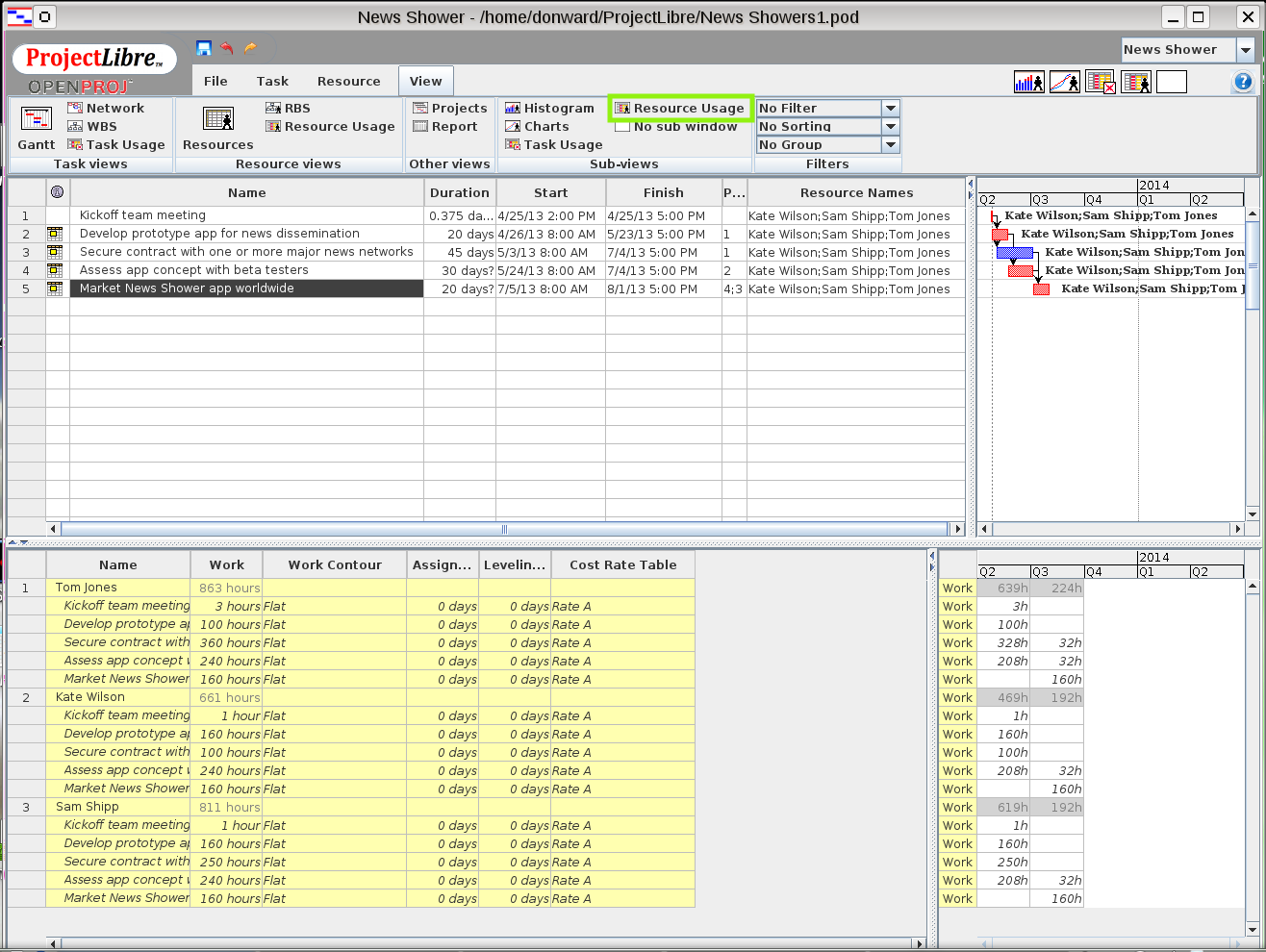Expand the No Filter dropdown
1266x952 pixels.
pyautogui.click(x=891, y=109)
